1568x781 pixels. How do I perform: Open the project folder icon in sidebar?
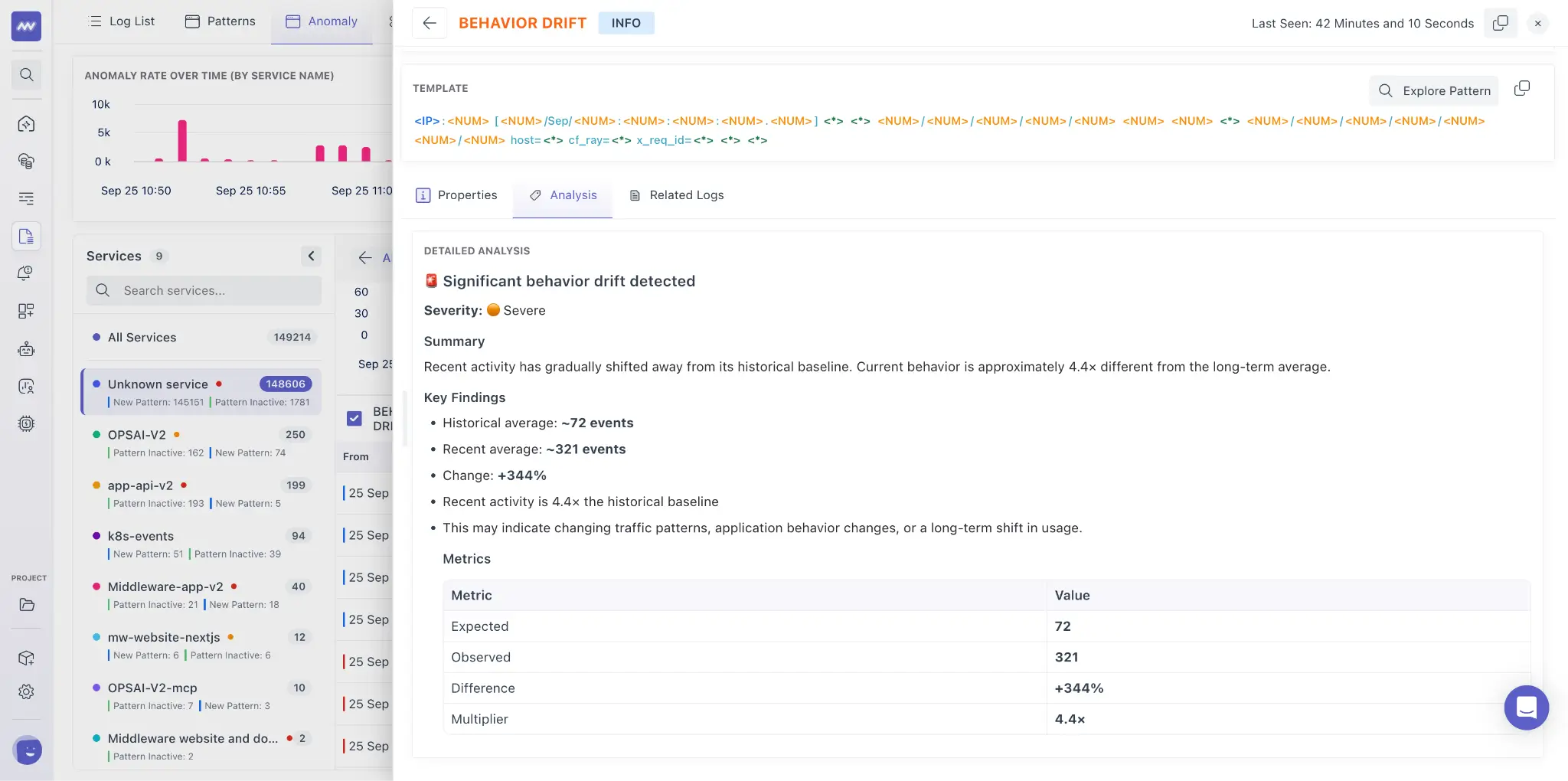[x=26, y=605]
